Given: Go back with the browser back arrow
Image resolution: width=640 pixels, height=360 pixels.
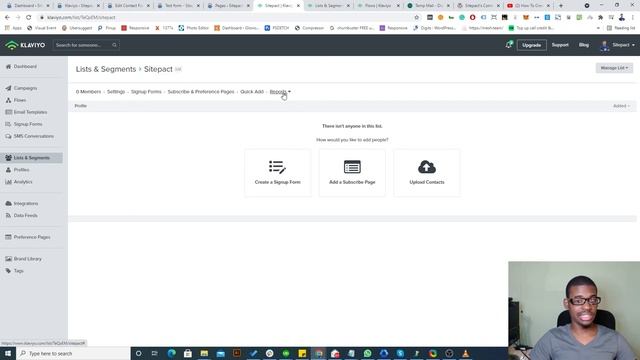Looking at the screenshot, I should (x=7, y=18).
